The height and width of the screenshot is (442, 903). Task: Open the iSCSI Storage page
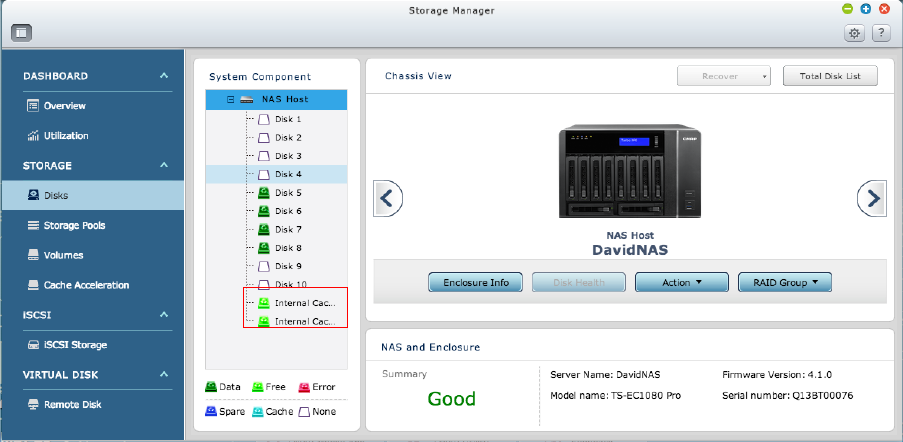75,345
